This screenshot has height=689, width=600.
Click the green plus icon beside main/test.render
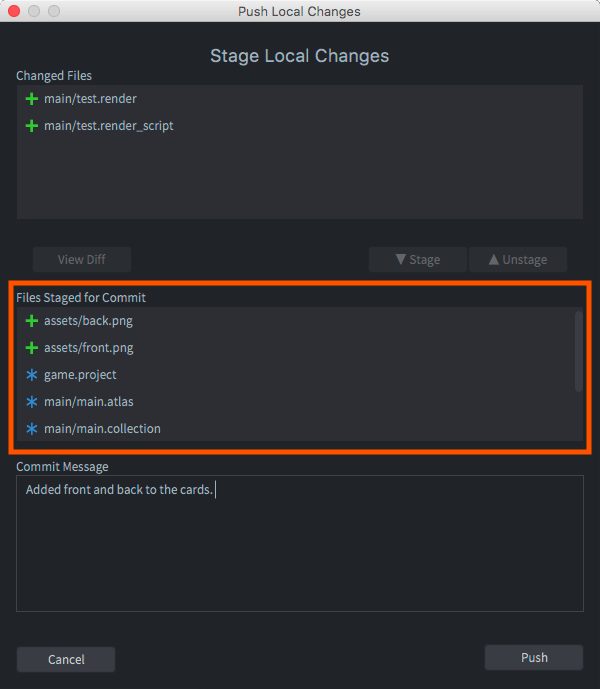click(x=32, y=99)
